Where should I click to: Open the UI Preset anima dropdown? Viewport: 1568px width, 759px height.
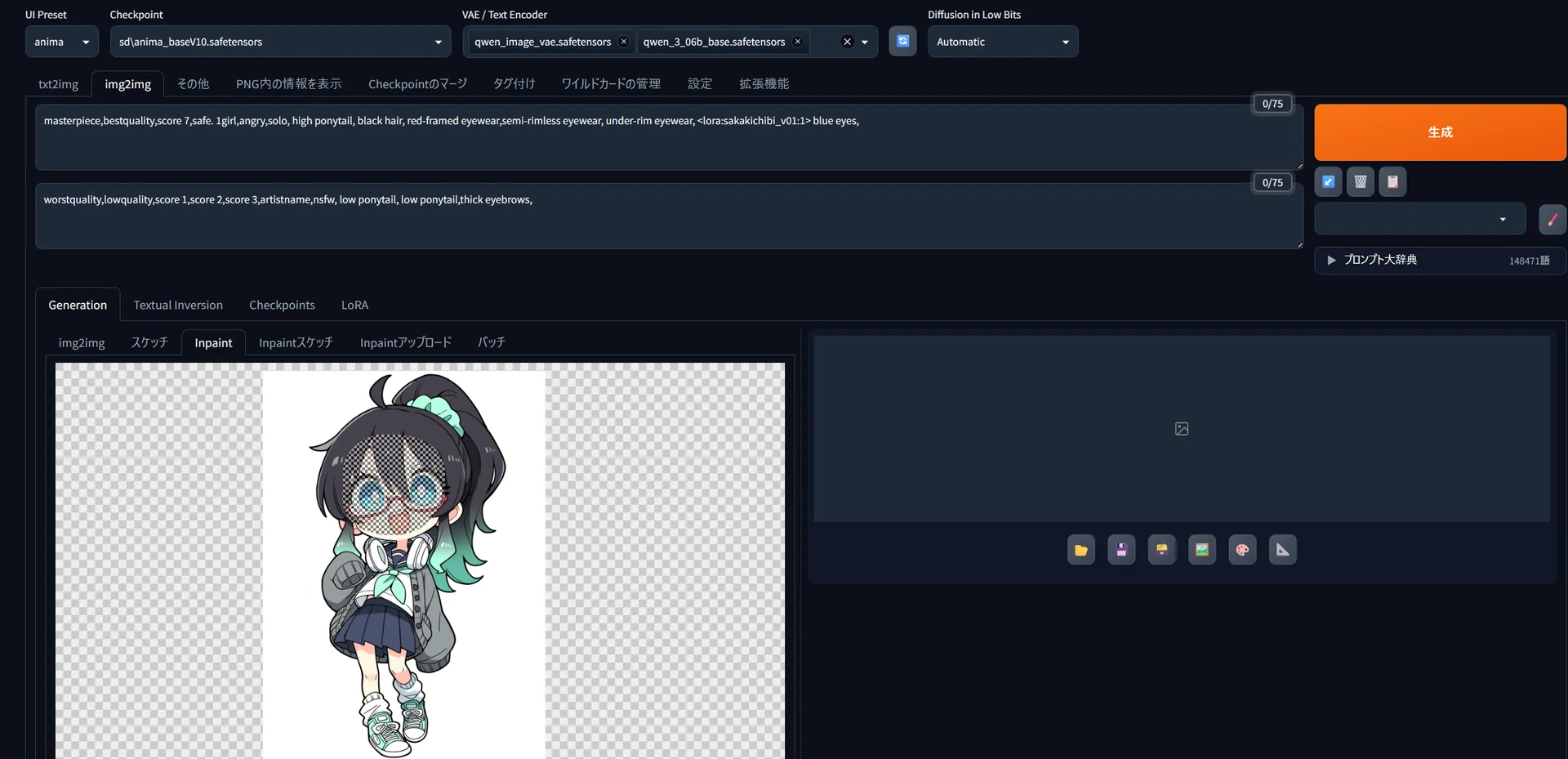[62, 42]
